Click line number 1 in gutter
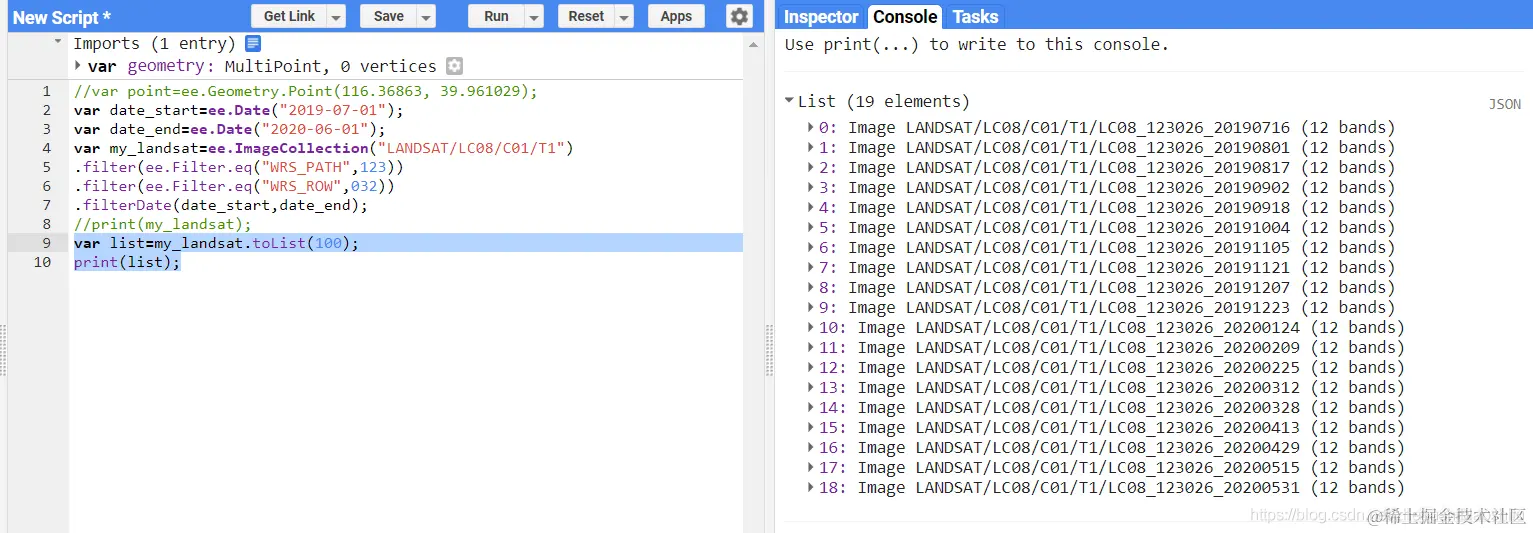Viewport: 1533px width, 533px height. (x=46, y=91)
